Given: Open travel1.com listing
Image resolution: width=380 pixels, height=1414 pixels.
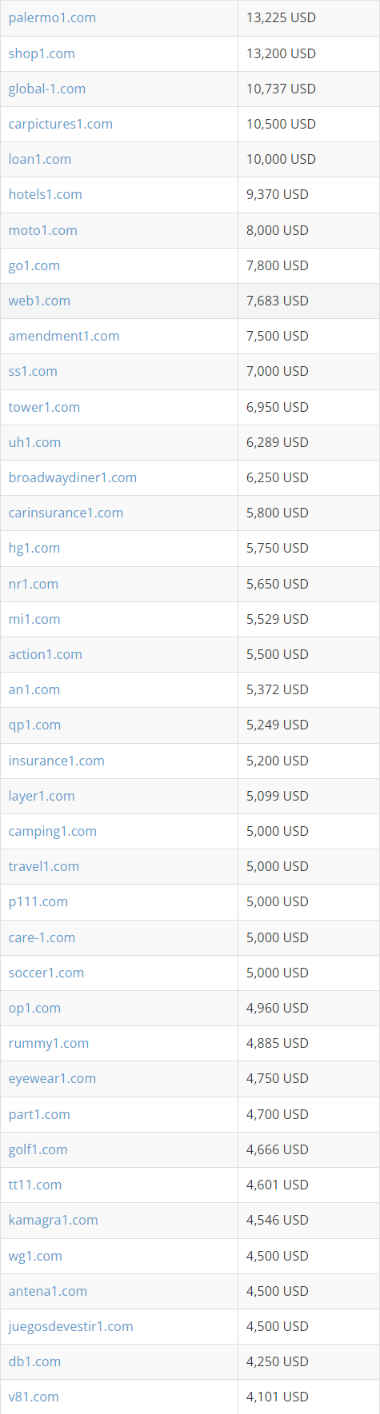Looking at the screenshot, I should (x=43, y=866).
